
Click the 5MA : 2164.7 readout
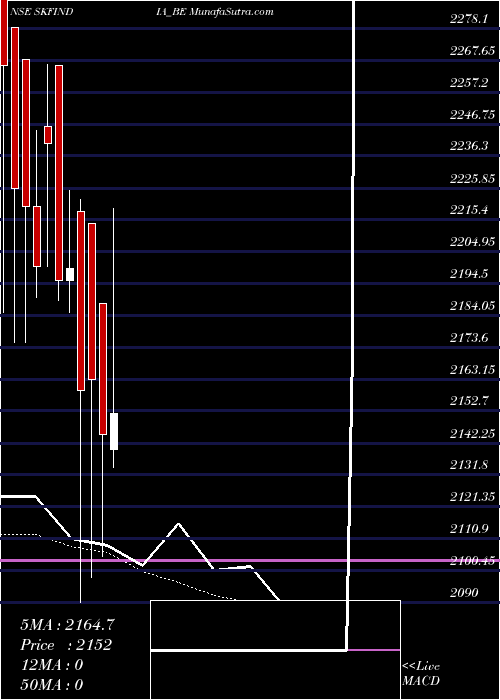click(67, 625)
